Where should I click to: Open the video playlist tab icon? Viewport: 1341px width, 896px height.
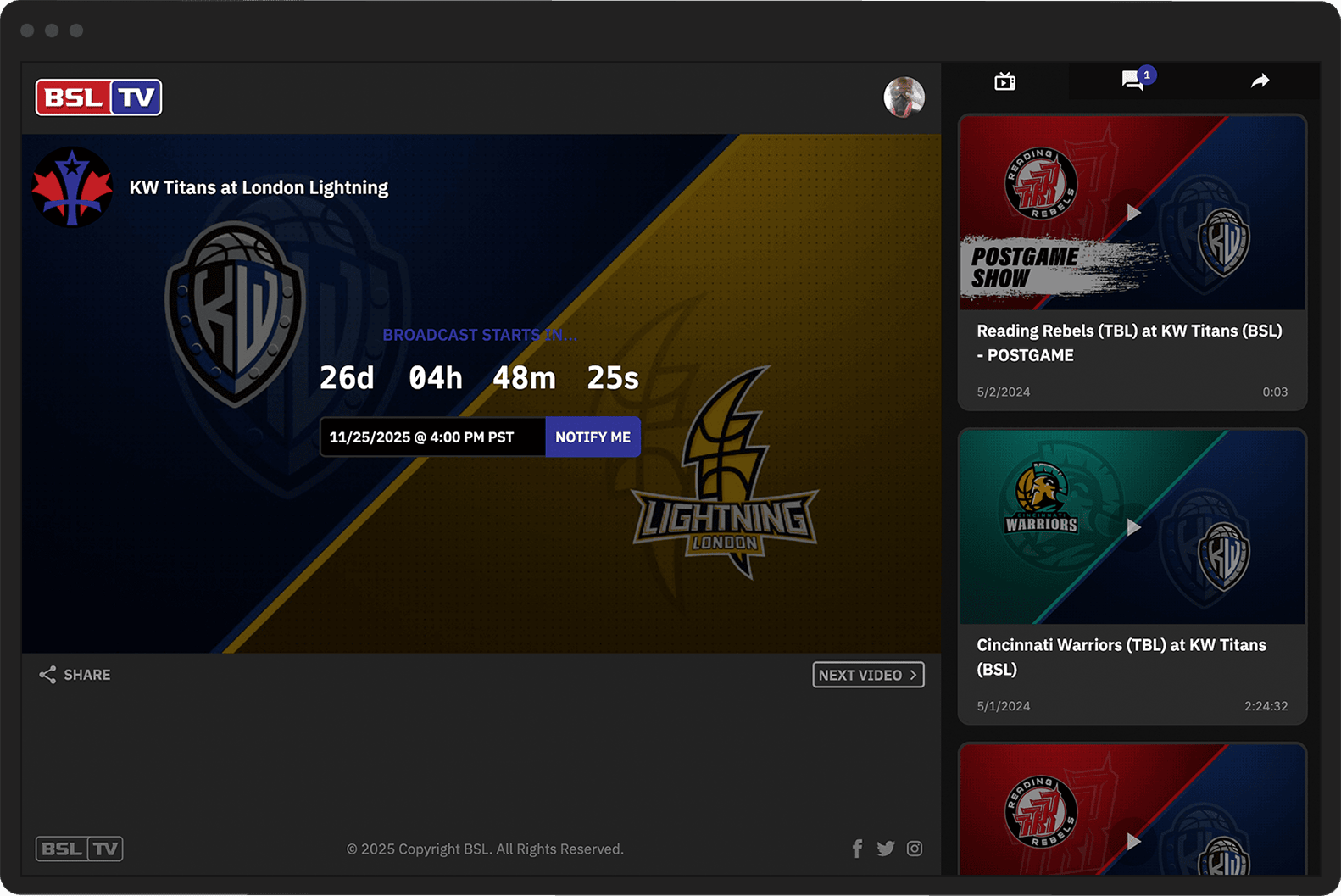[x=1004, y=81]
